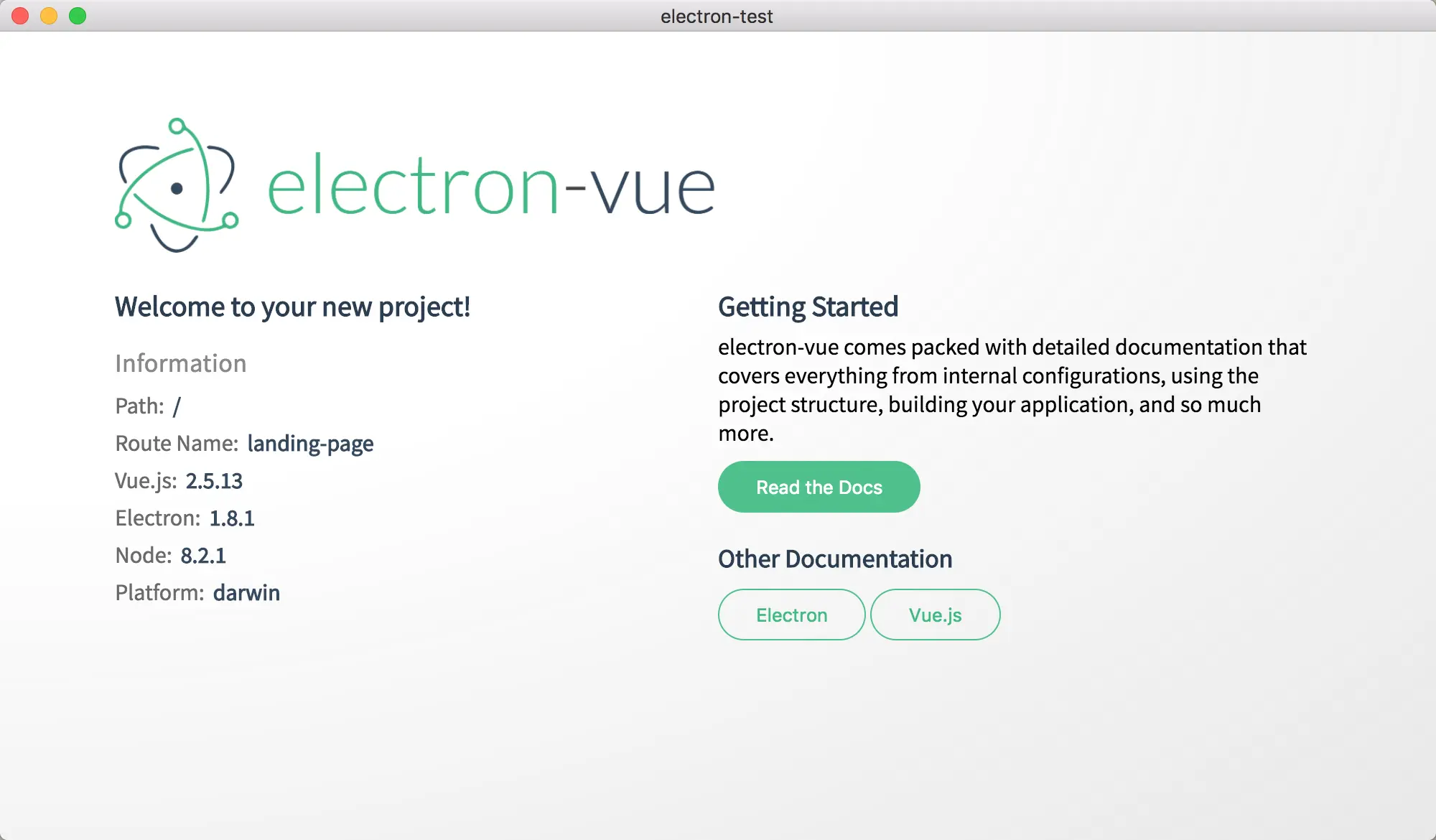Close the electron-test window
Viewport: 1436px width, 840px height.
(x=20, y=16)
